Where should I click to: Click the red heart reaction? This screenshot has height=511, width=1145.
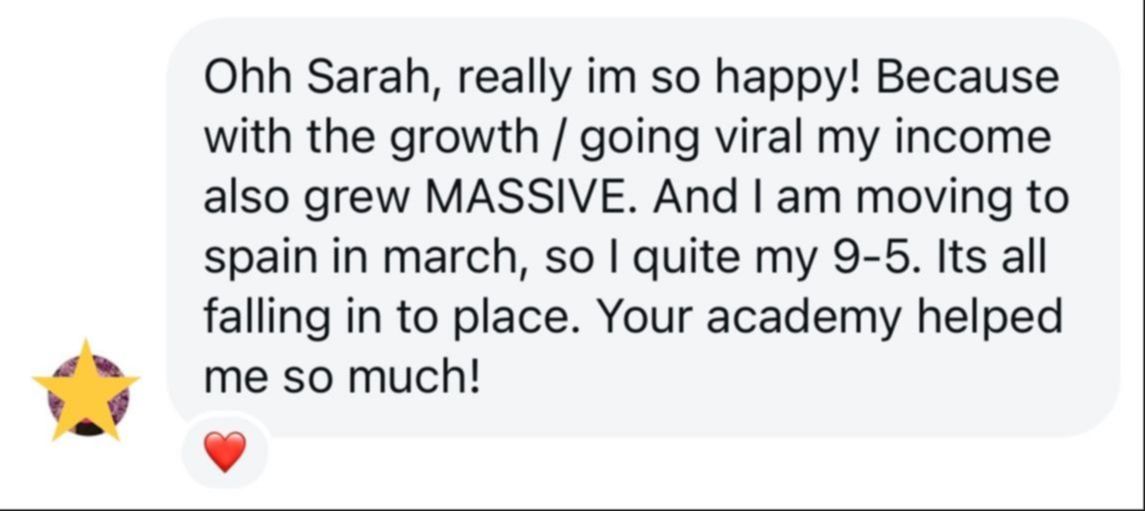coord(225,452)
